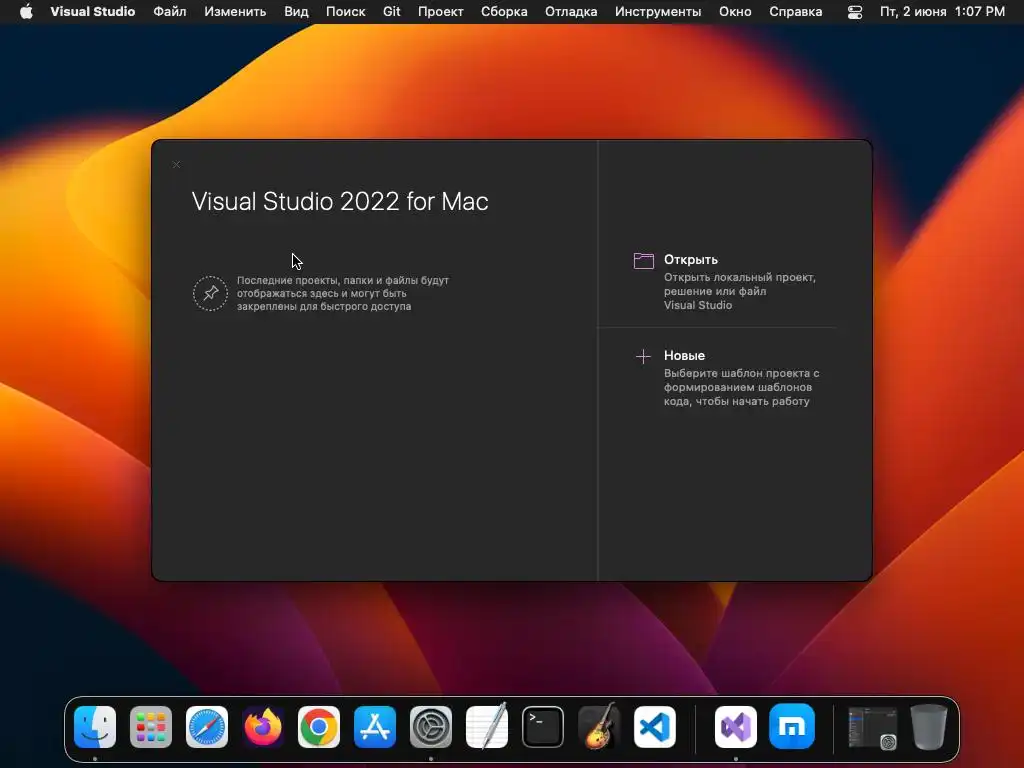The height and width of the screenshot is (768, 1024).
Task: Open the Окно menu
Action: 735,12
